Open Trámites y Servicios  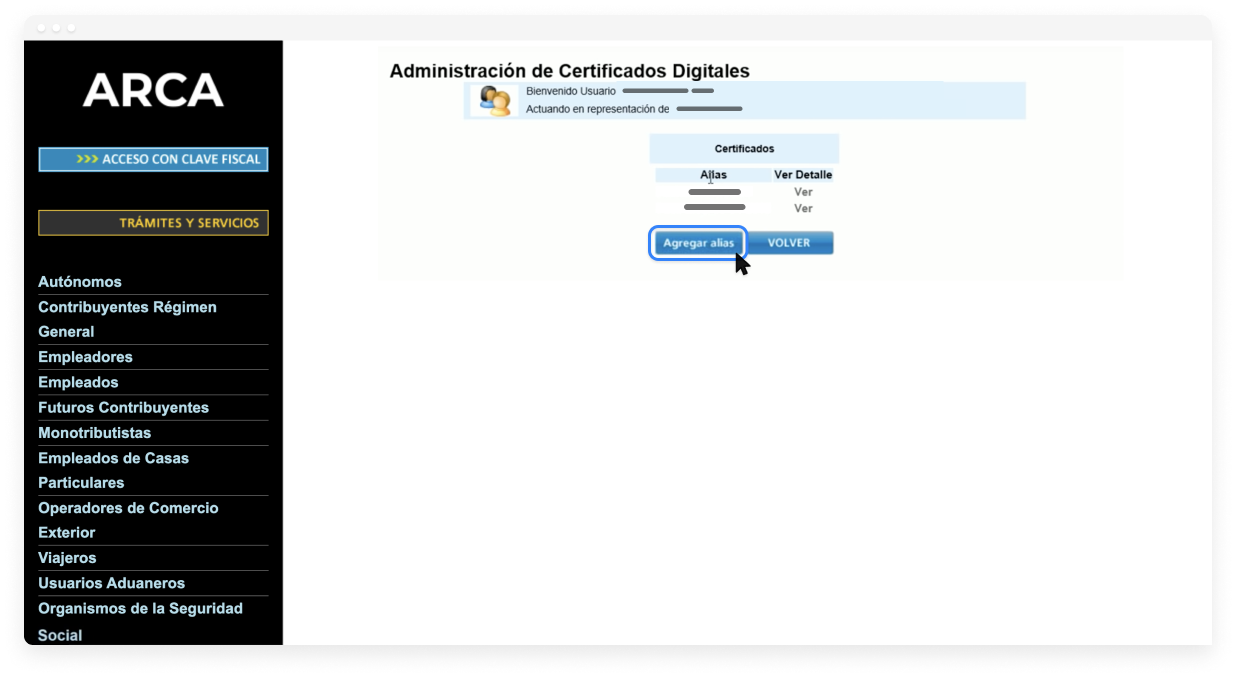[x=153, y=223]
